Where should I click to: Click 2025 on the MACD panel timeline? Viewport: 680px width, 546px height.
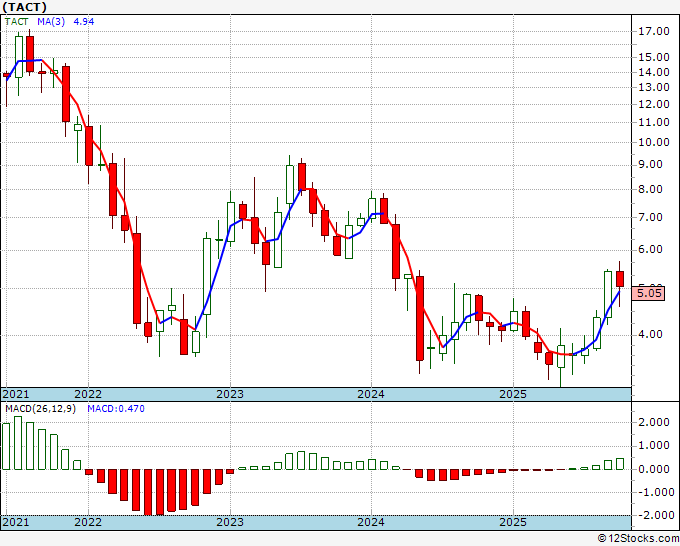[513, 522]
